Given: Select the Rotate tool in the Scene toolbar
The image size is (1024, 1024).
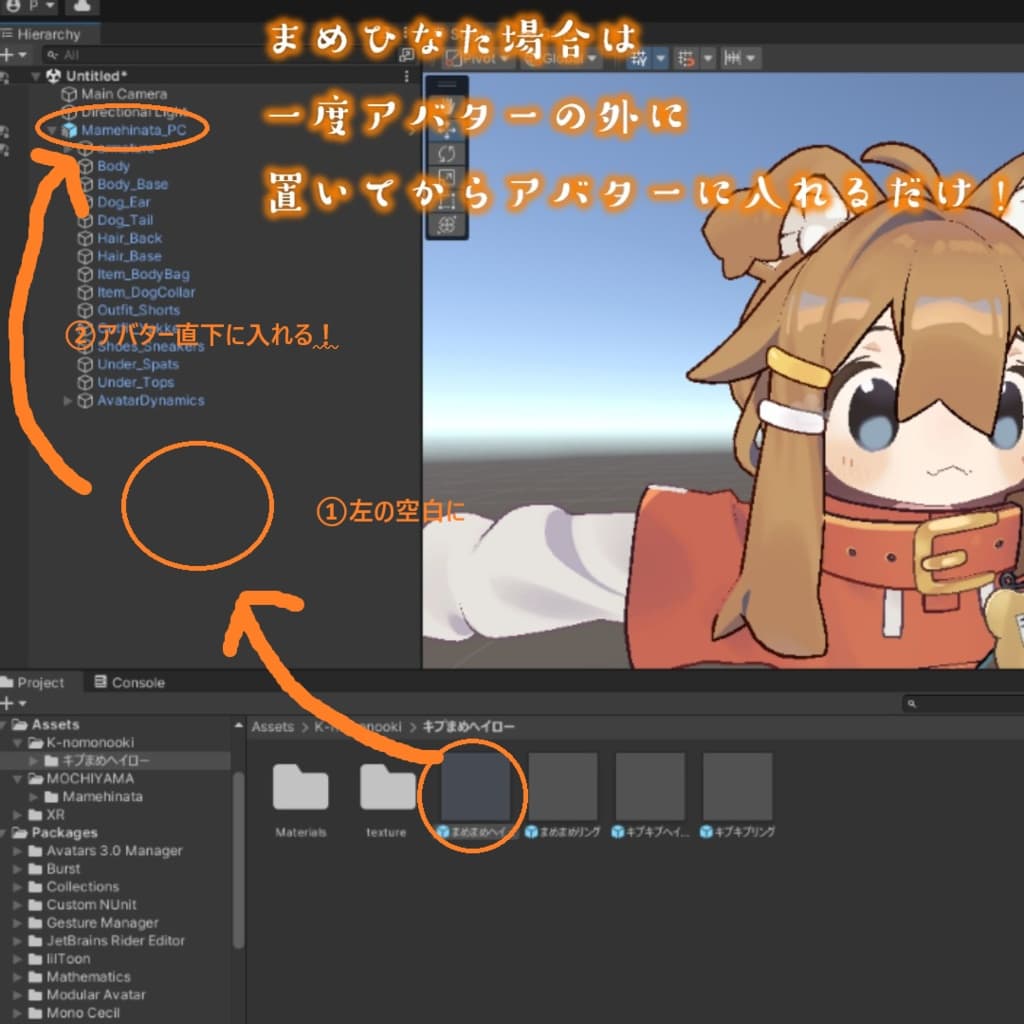Looking at the screenshot, I should (x=447, y=154).
